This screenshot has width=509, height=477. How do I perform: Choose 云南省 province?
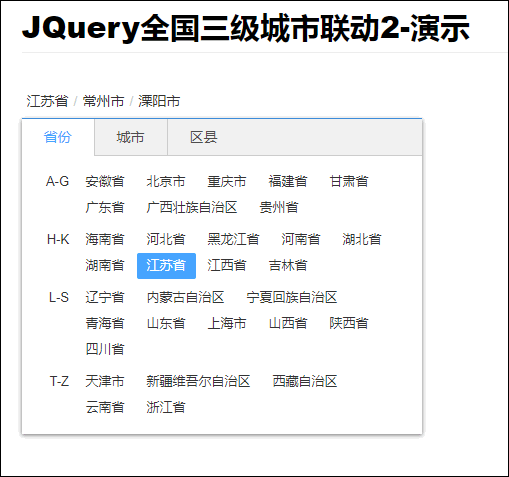[105, 407]
